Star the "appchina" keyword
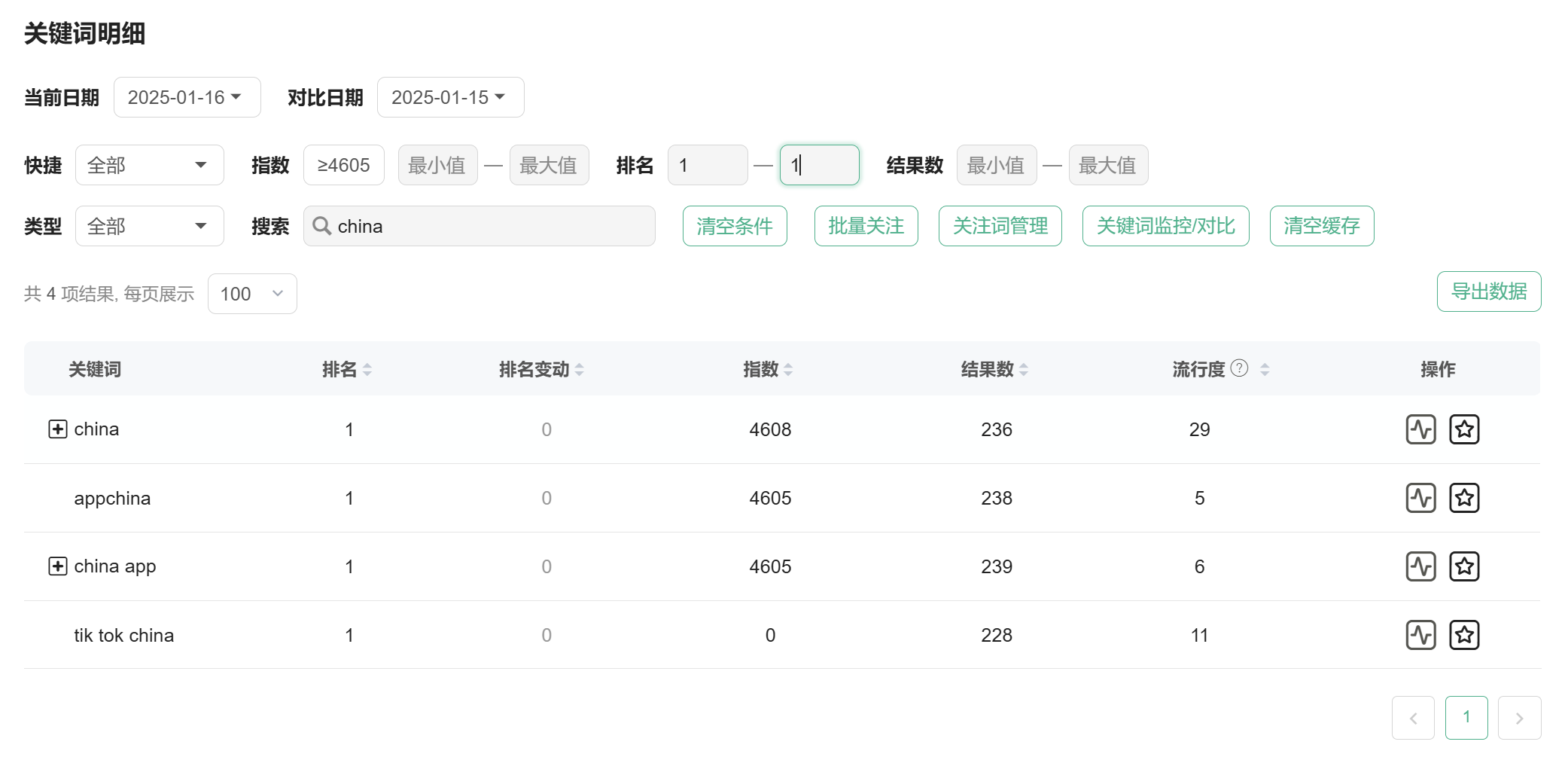 pos(1464,497)
